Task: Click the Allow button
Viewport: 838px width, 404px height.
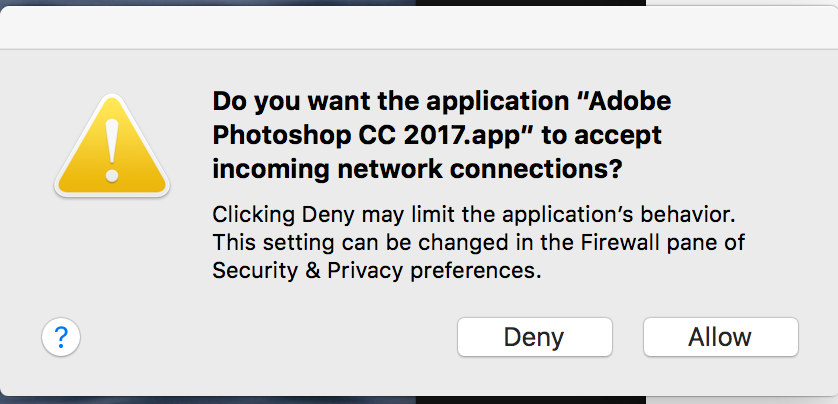Action: 720,337
